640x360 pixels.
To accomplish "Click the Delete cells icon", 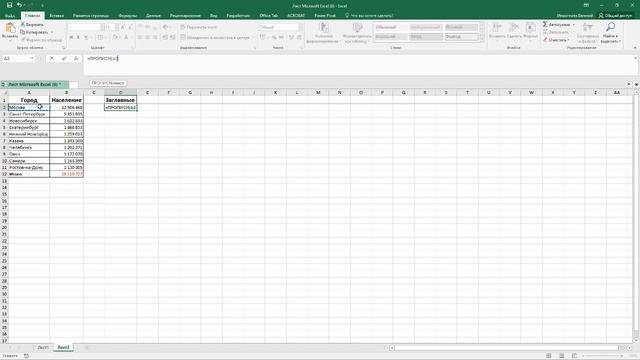I will tap(514, 28).
